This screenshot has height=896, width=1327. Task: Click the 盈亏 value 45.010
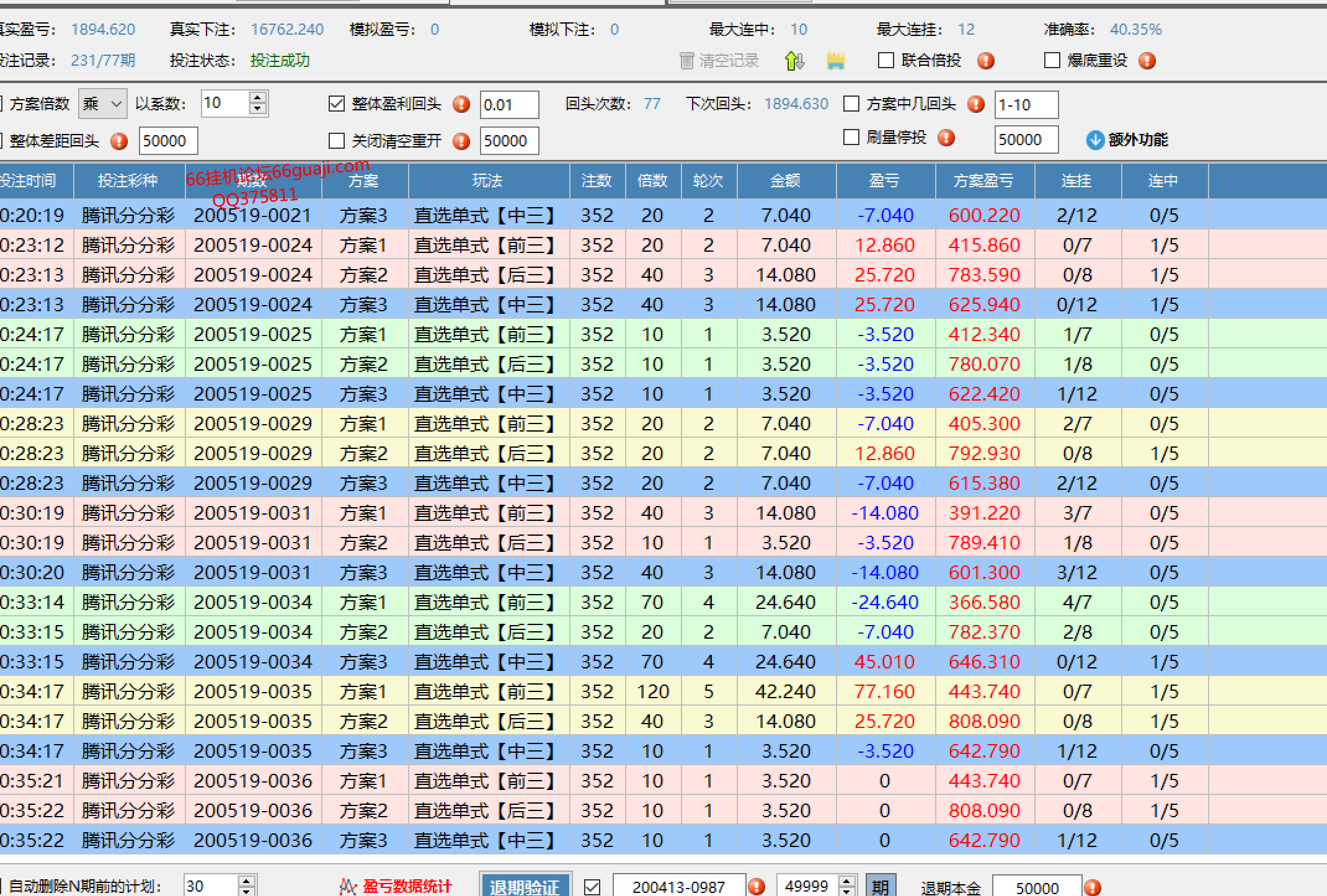pyautogui.click(x=885, y=662)
